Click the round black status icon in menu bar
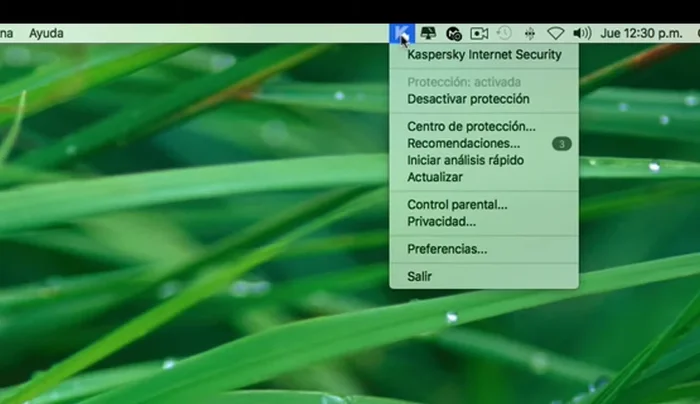Image resolution: width=700 pixels, height=404 pixels. (453, 33)
